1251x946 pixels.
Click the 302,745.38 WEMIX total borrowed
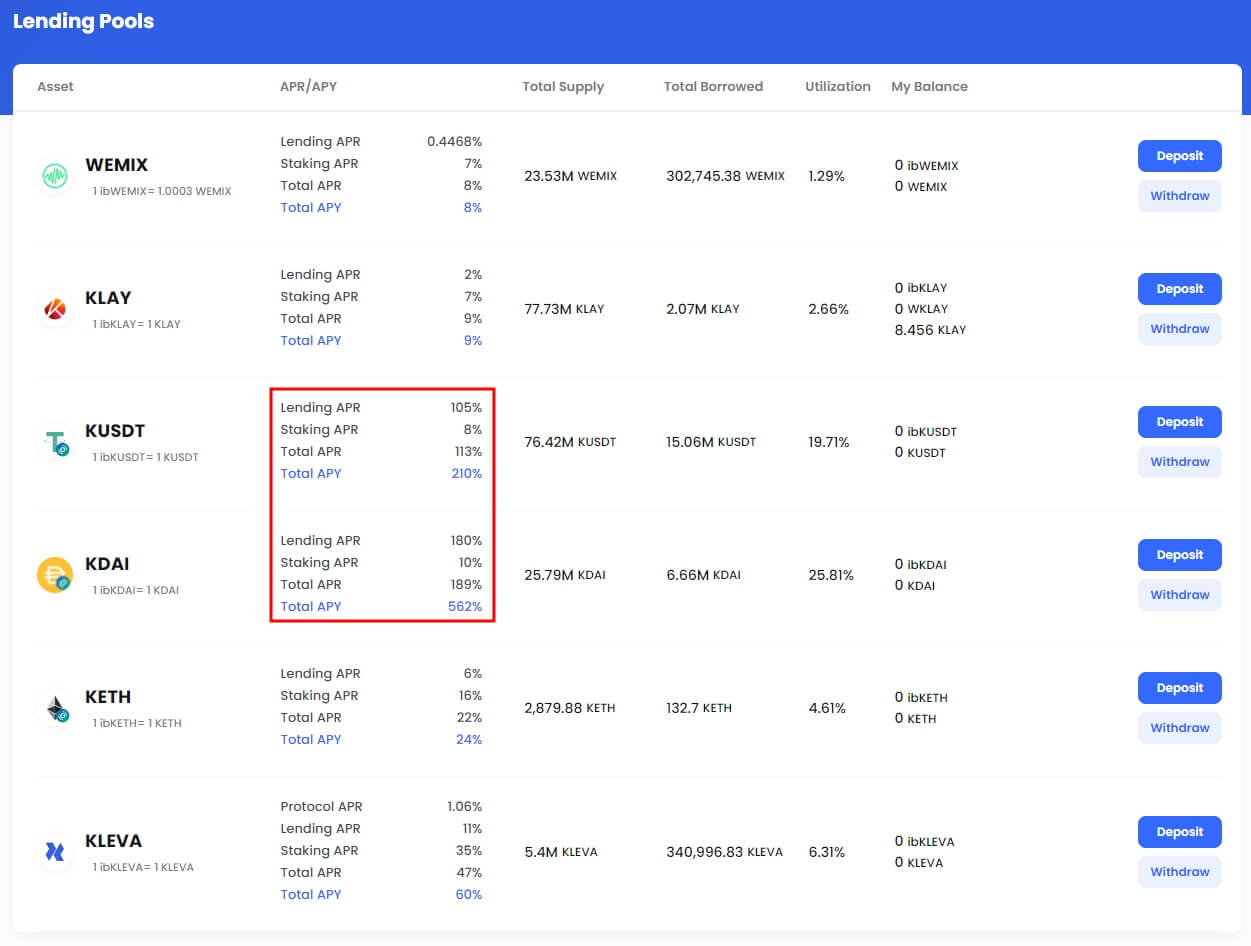coord(726,176)
